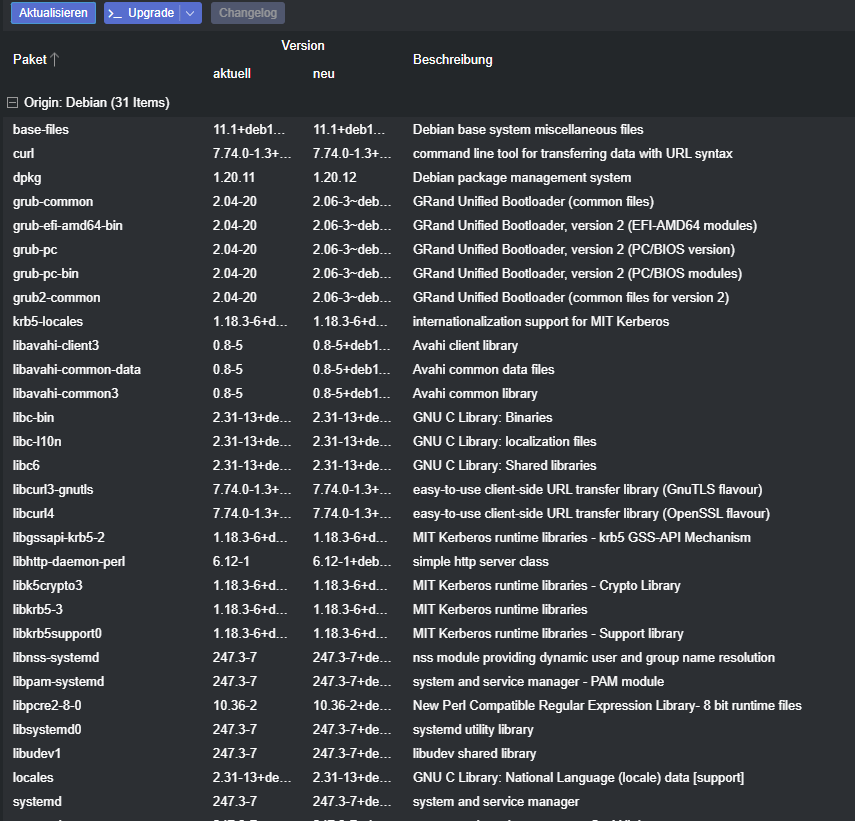
Task: Select the libc6 package row
Action: 429,465
